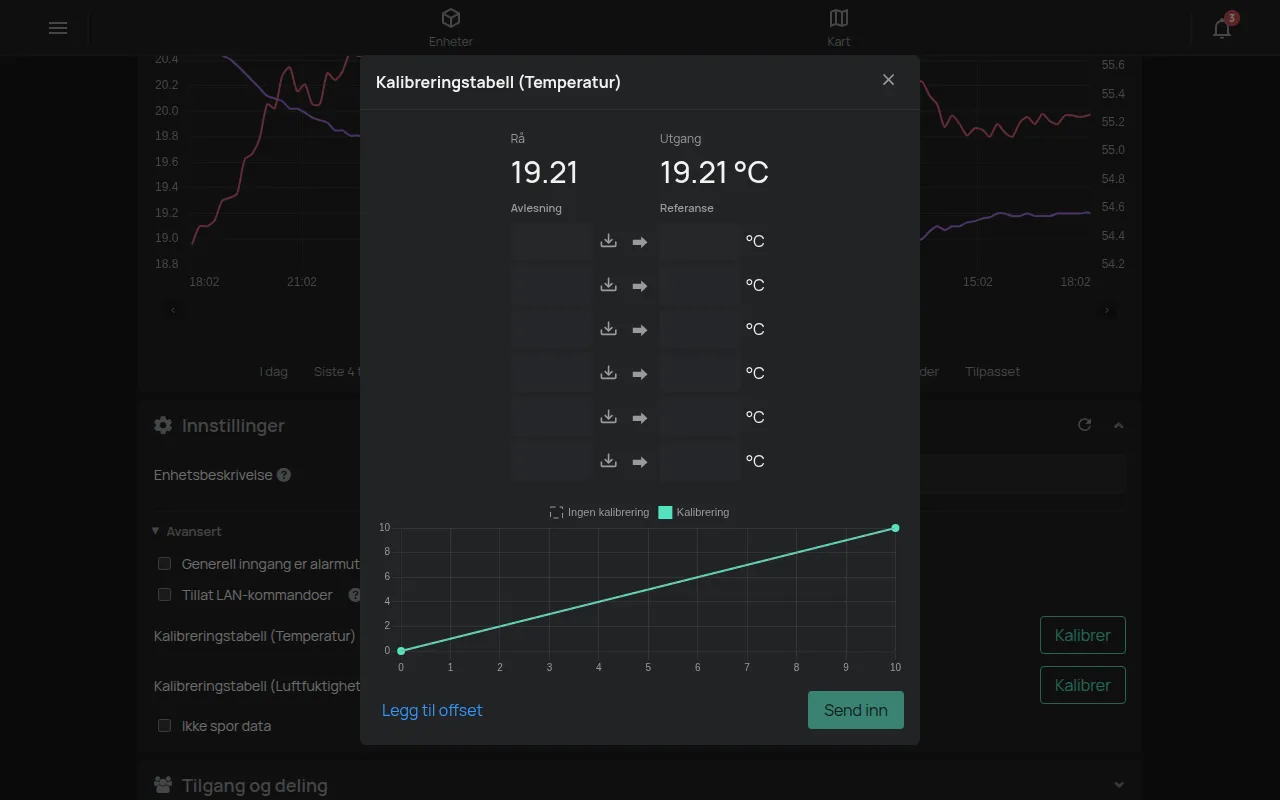Click the refresh icon in Innstillinger header

pos(1084,425)
